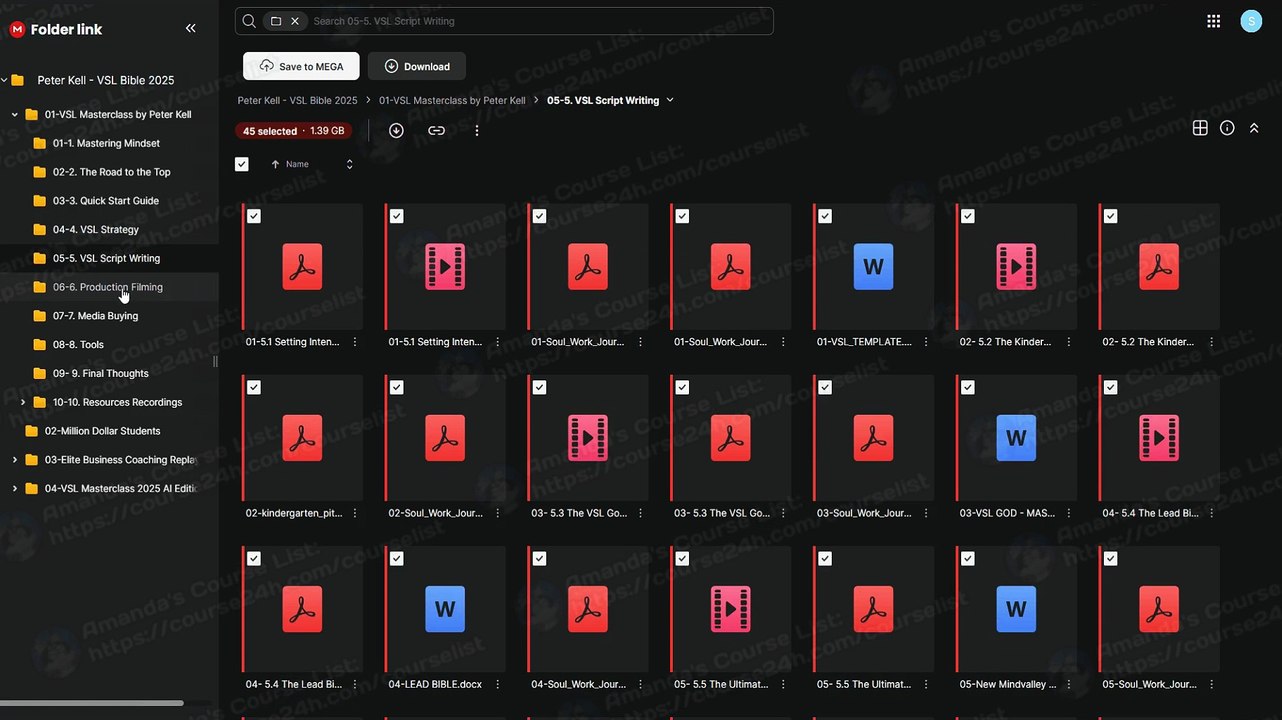The width and height of the screenshot is (1282, 720).
Task: Uncheck the 04-LEAD BIBLE.docx checkbox
Action: pos(397,559)
